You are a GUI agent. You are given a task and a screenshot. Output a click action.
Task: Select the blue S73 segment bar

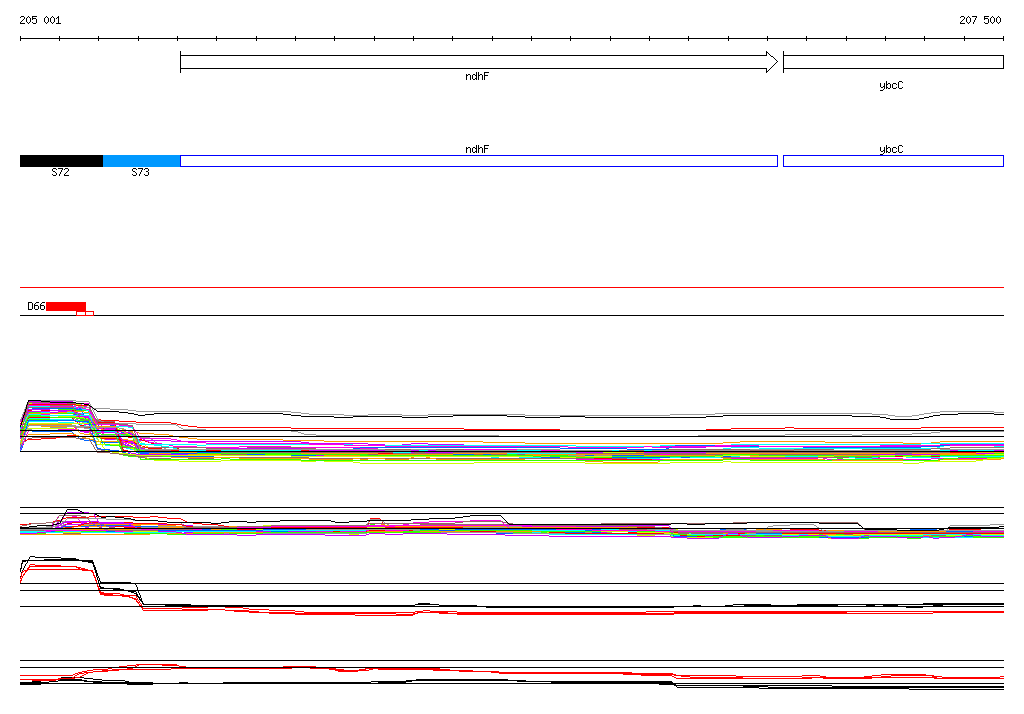[x=141, y=161]
